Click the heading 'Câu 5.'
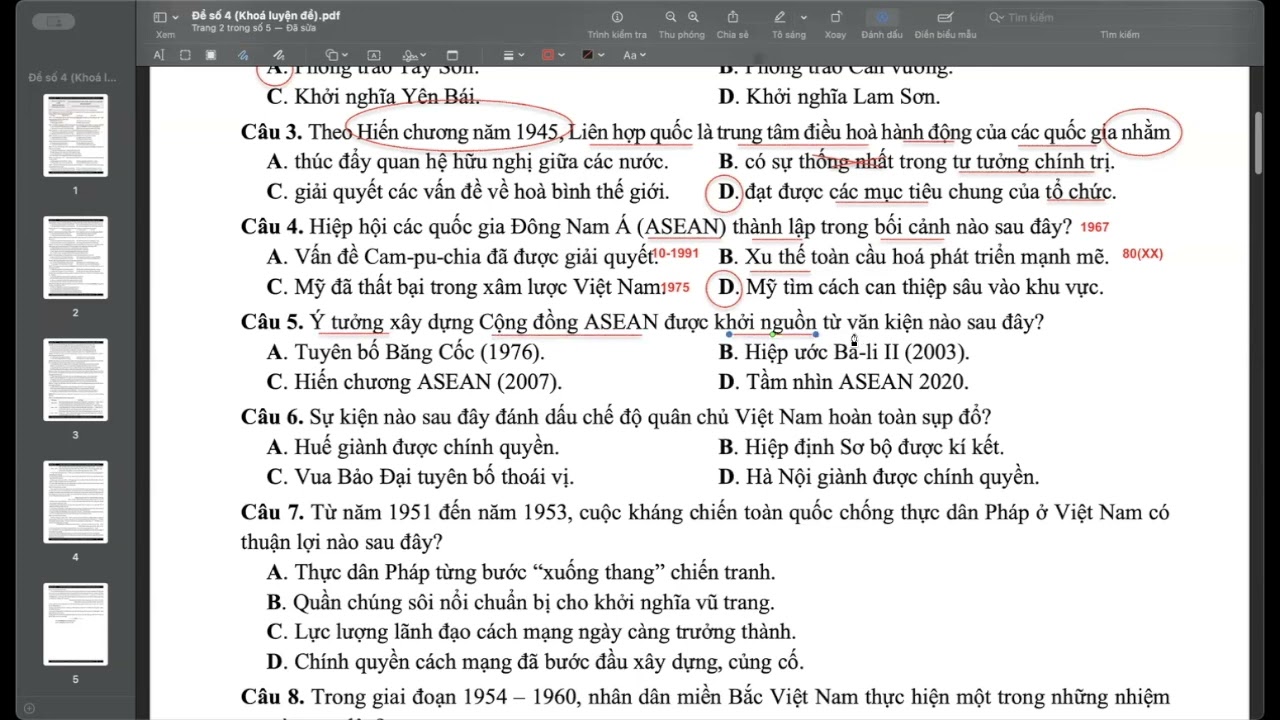Viewport: 1280px width, 720px height. [x=272, y=322]
